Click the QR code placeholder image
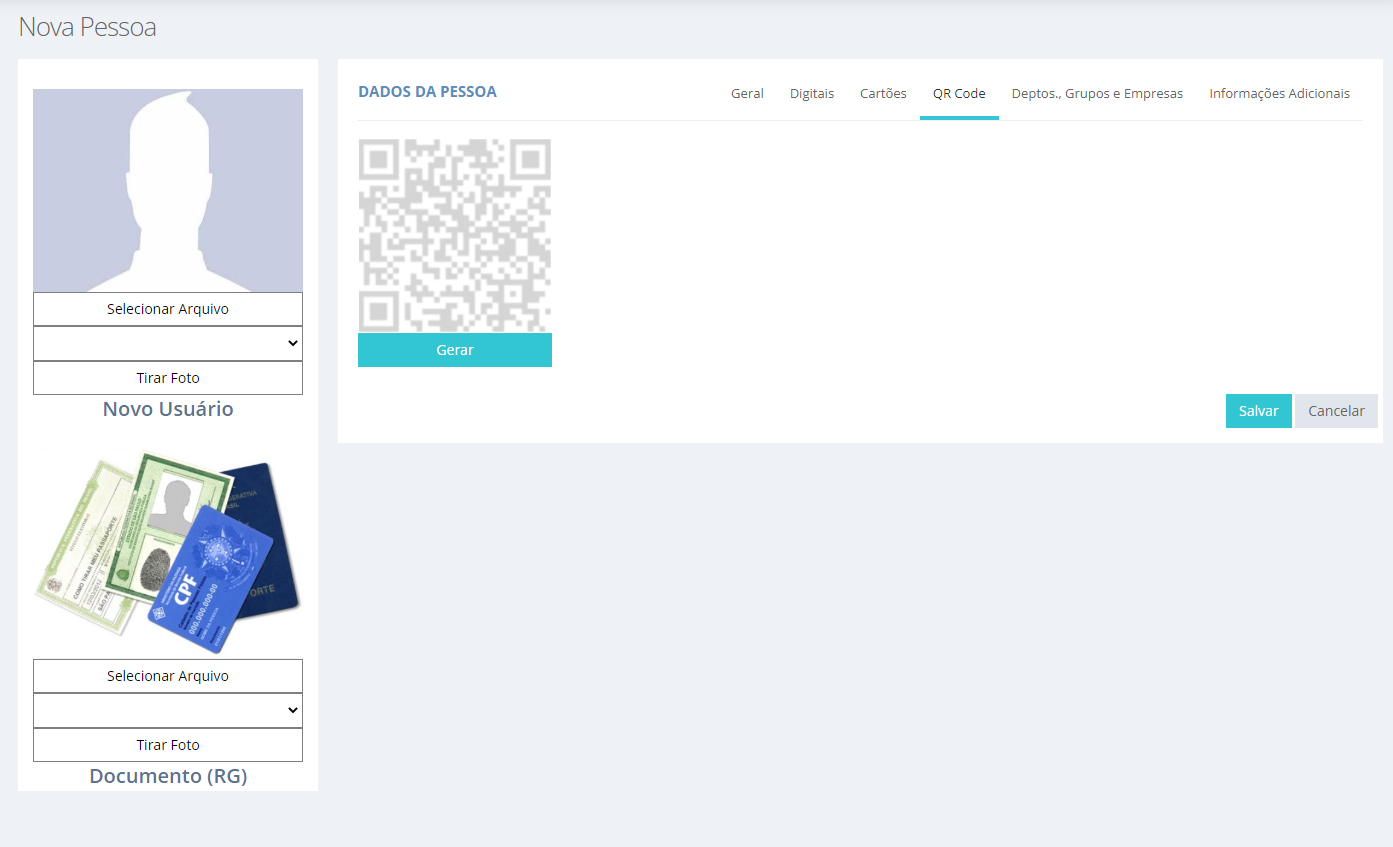This screenshot has height=847, width=1393. (x=455, y=235)
